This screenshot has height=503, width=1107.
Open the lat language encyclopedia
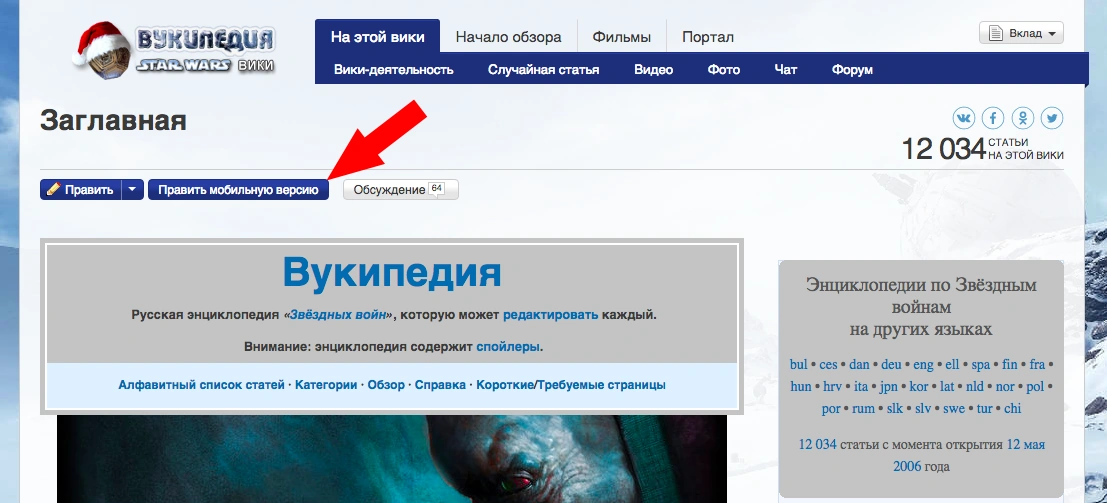click(947, 386)
